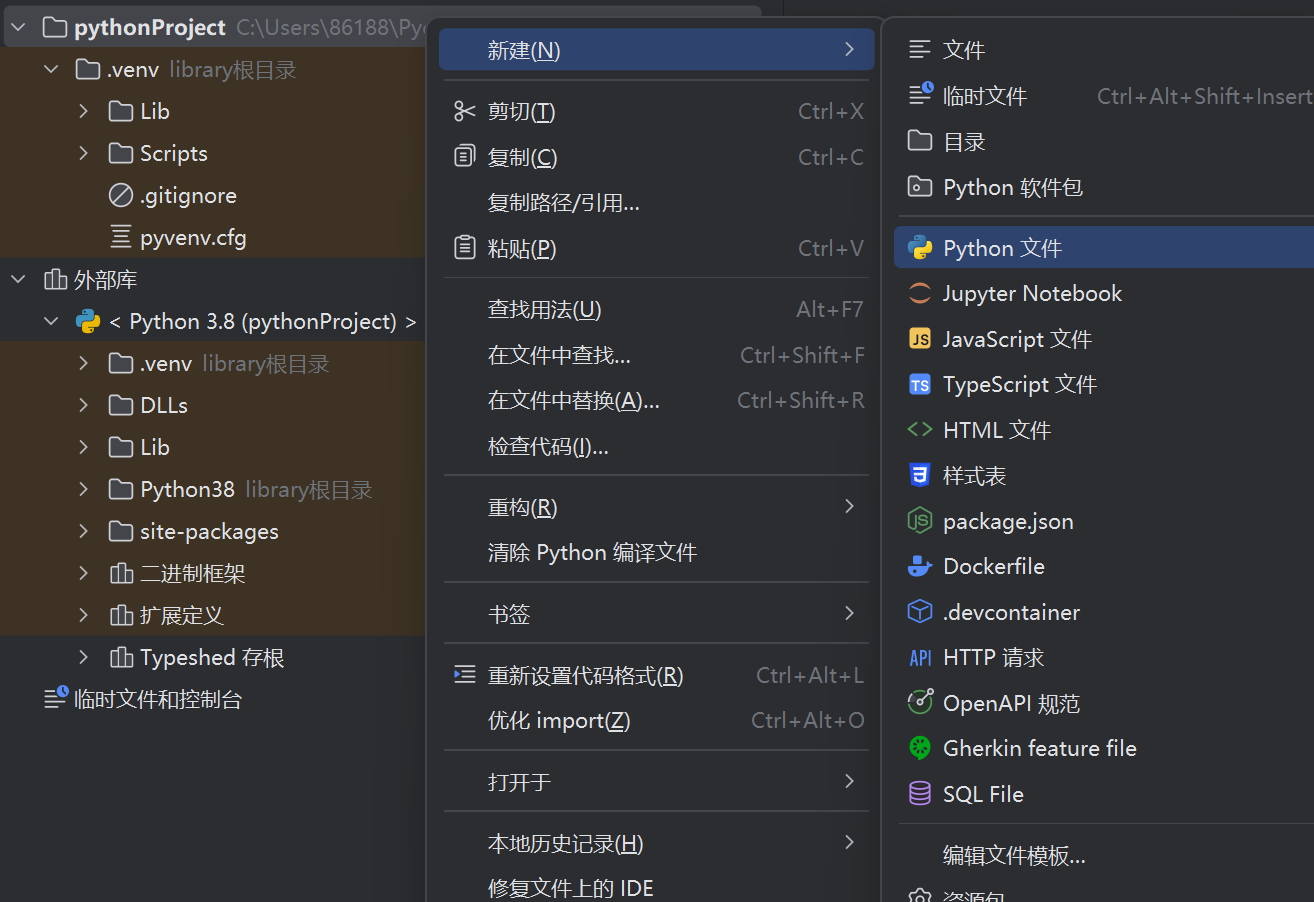Expand the DLLs folder
1314x902 pixels.
(84, 405)
